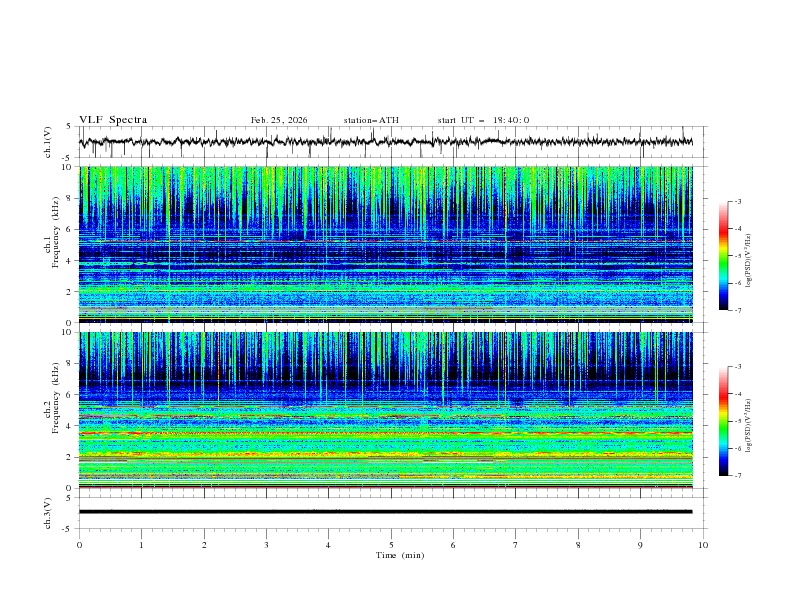Click the ch.2 "Frequency (kHz)" axis label

[x=55, y=397]
